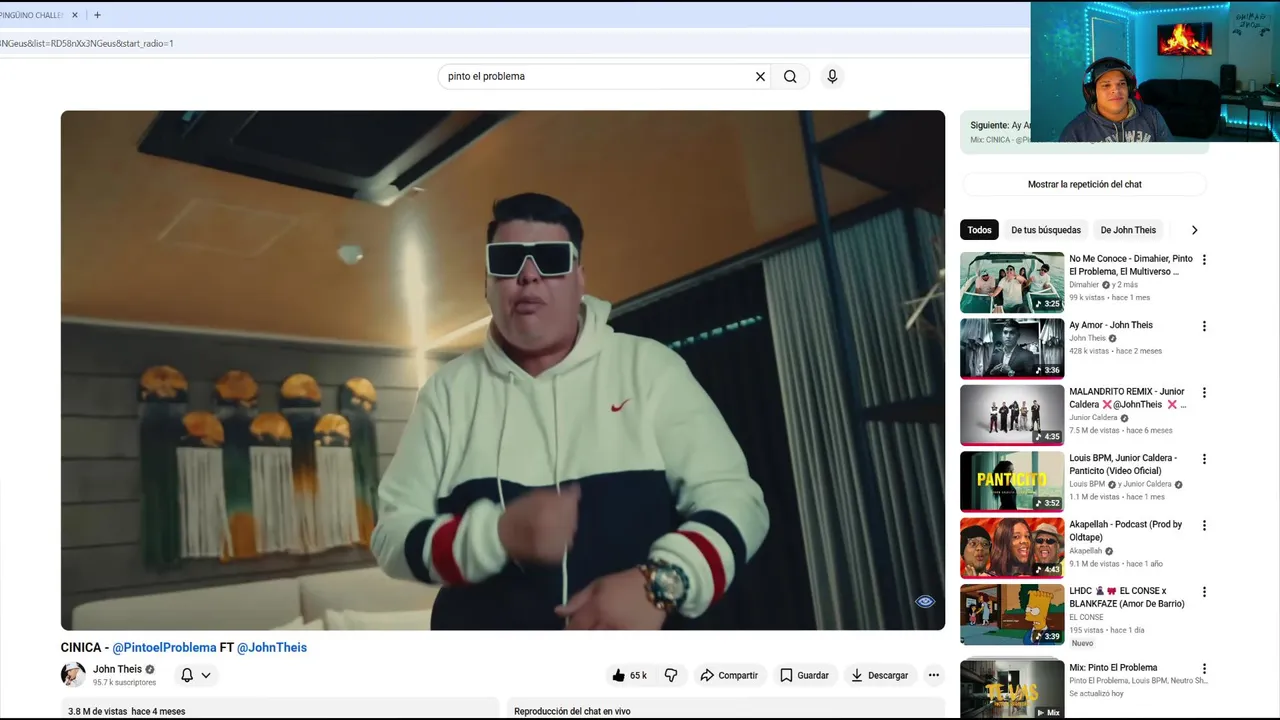Click 'Reproducción del chat en vivo' panel
The image size is (1280, 720).
click(x=572, y=711)
